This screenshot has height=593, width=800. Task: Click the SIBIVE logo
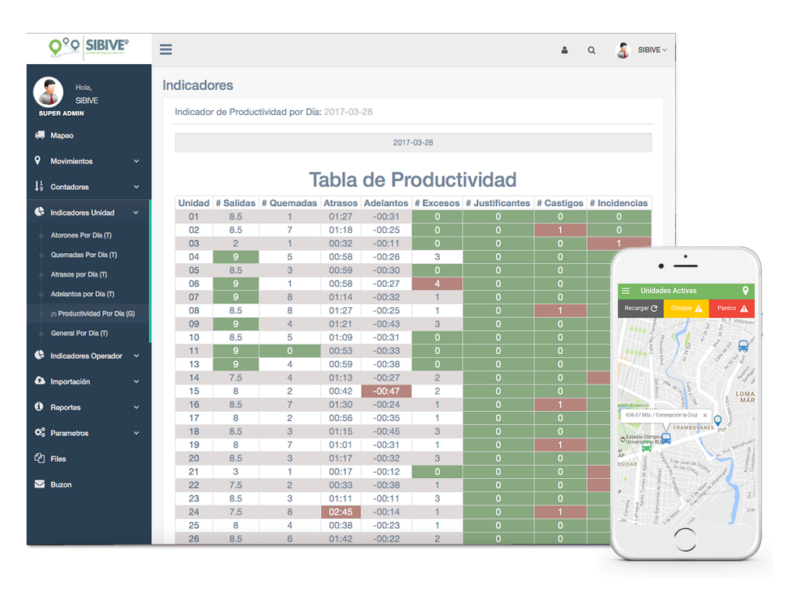coord(88,47)
